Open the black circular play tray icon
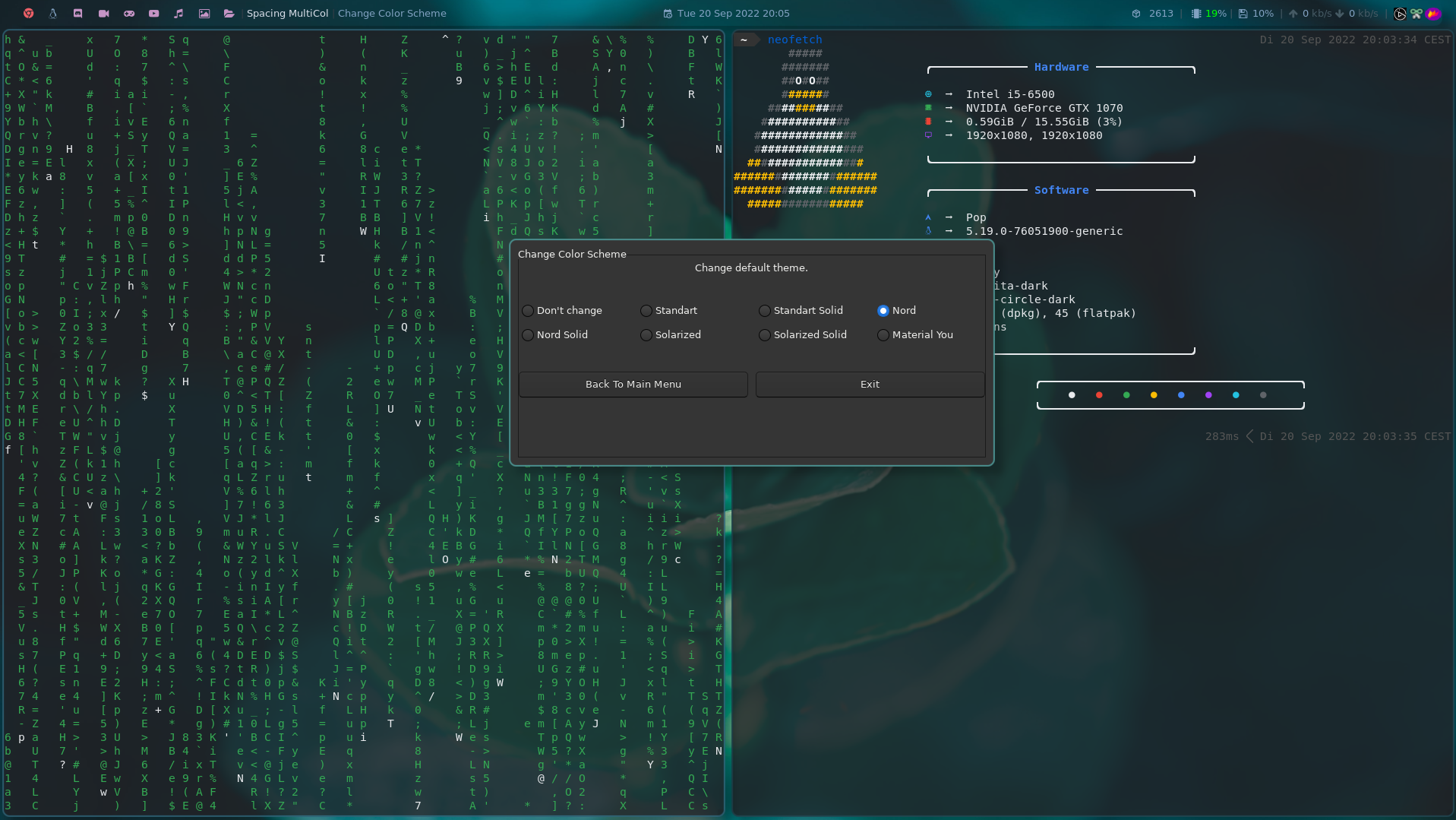Viewport: 1456px width, 820px height. [x=1400, y=14]
